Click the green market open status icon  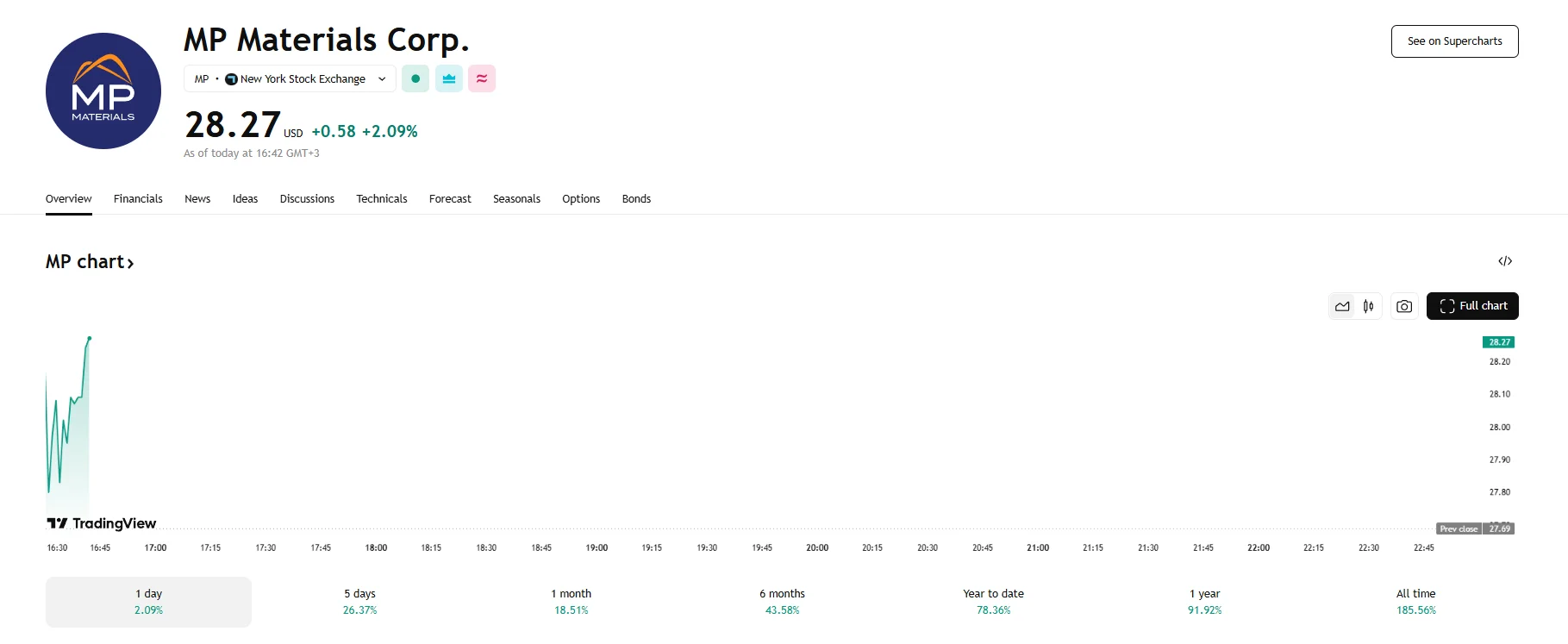pyautogui.click(x=415, y=78)
